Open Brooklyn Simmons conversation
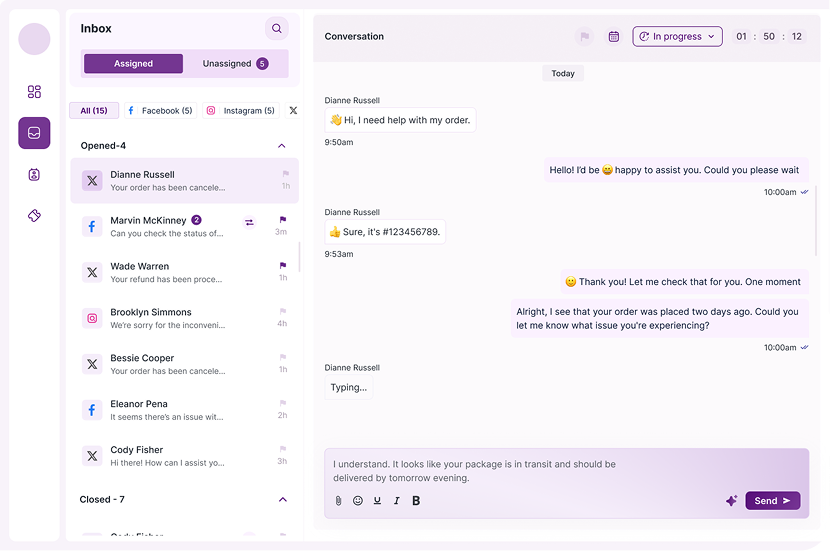 click(x=185, y=318)
